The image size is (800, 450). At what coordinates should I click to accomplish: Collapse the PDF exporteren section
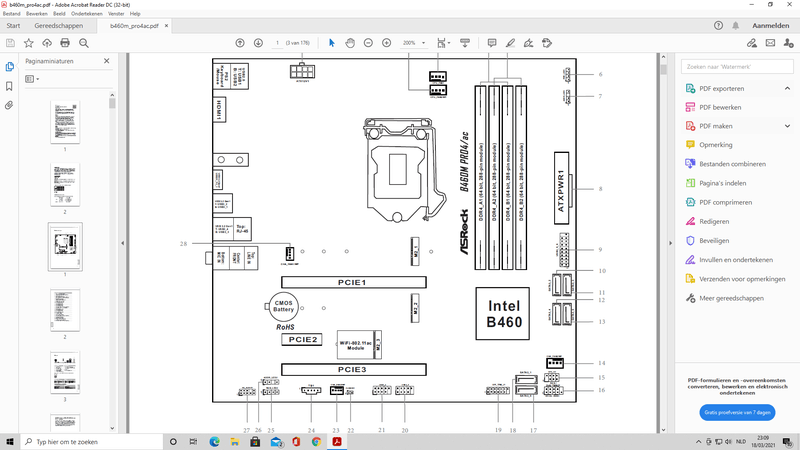point(787,88)
